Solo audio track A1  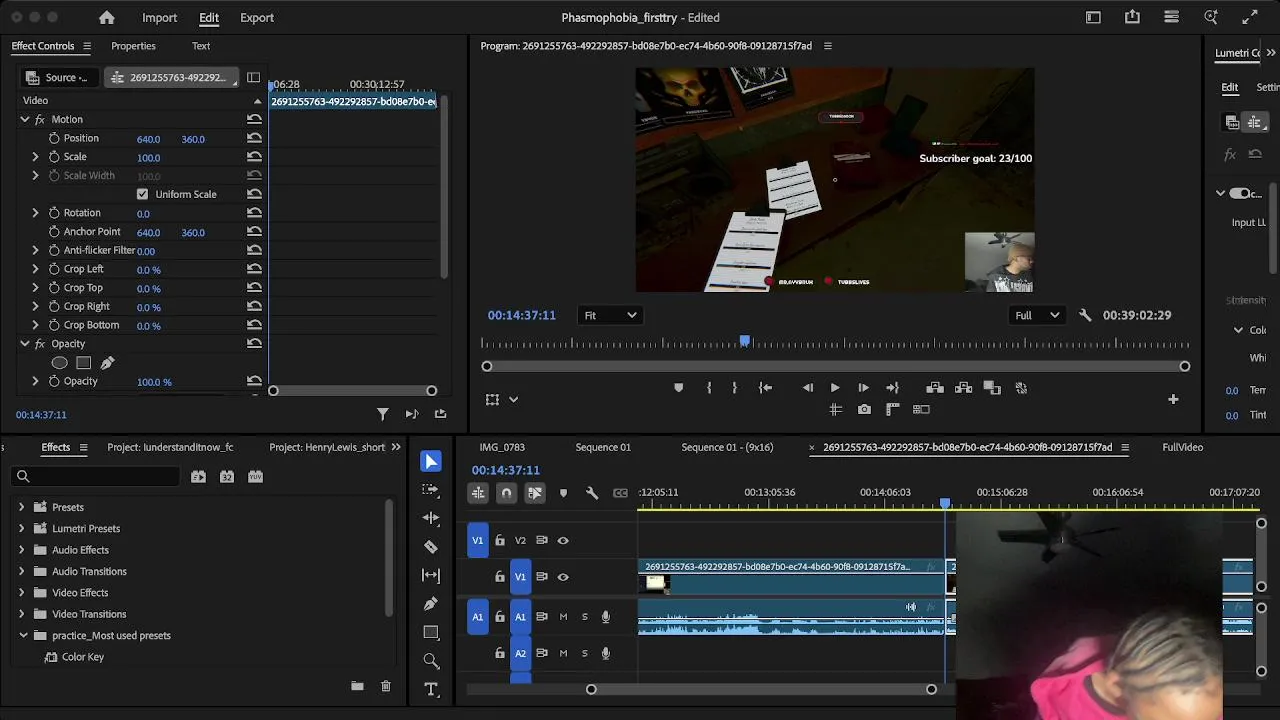tap(584, 617)
